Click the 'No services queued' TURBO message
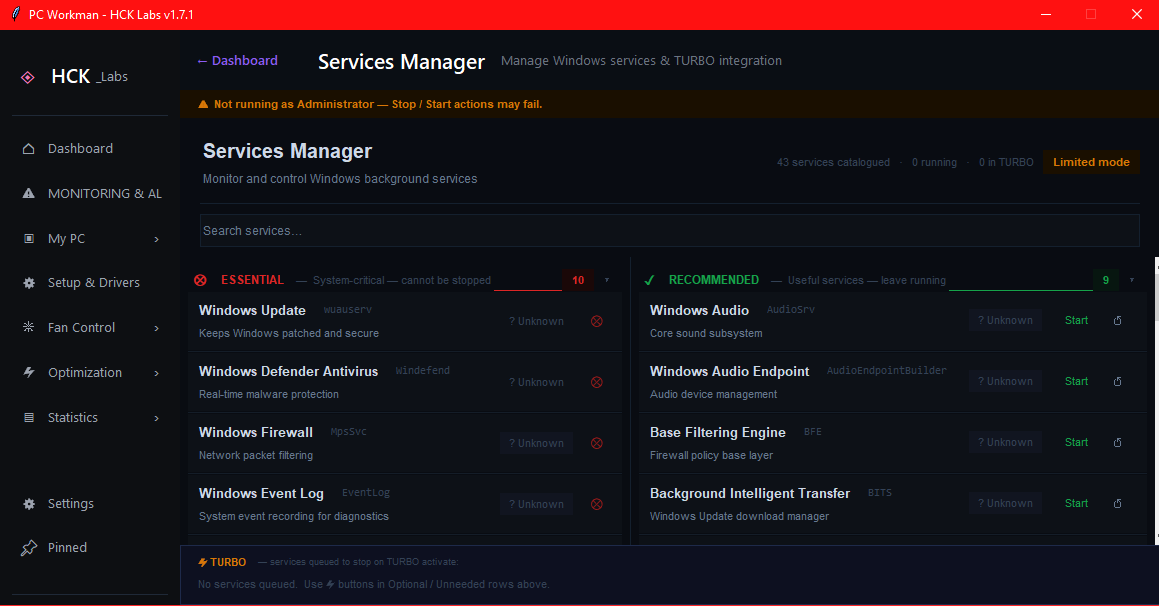 [373, 585]
